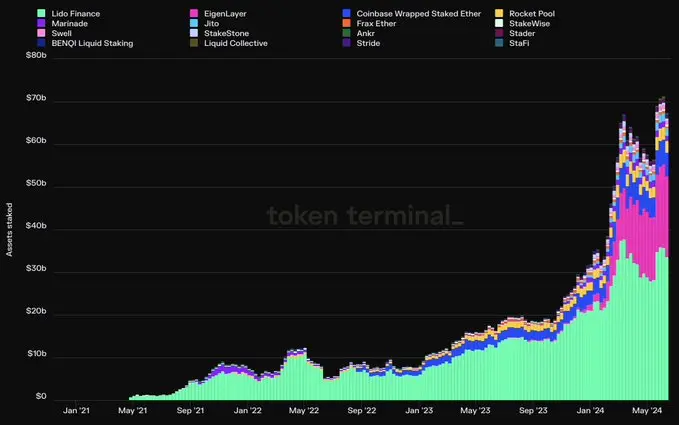Viewport: 679px width, 425px height.
Task: Select the 'EigenLayer' legend label
Action: click(225, 14)
